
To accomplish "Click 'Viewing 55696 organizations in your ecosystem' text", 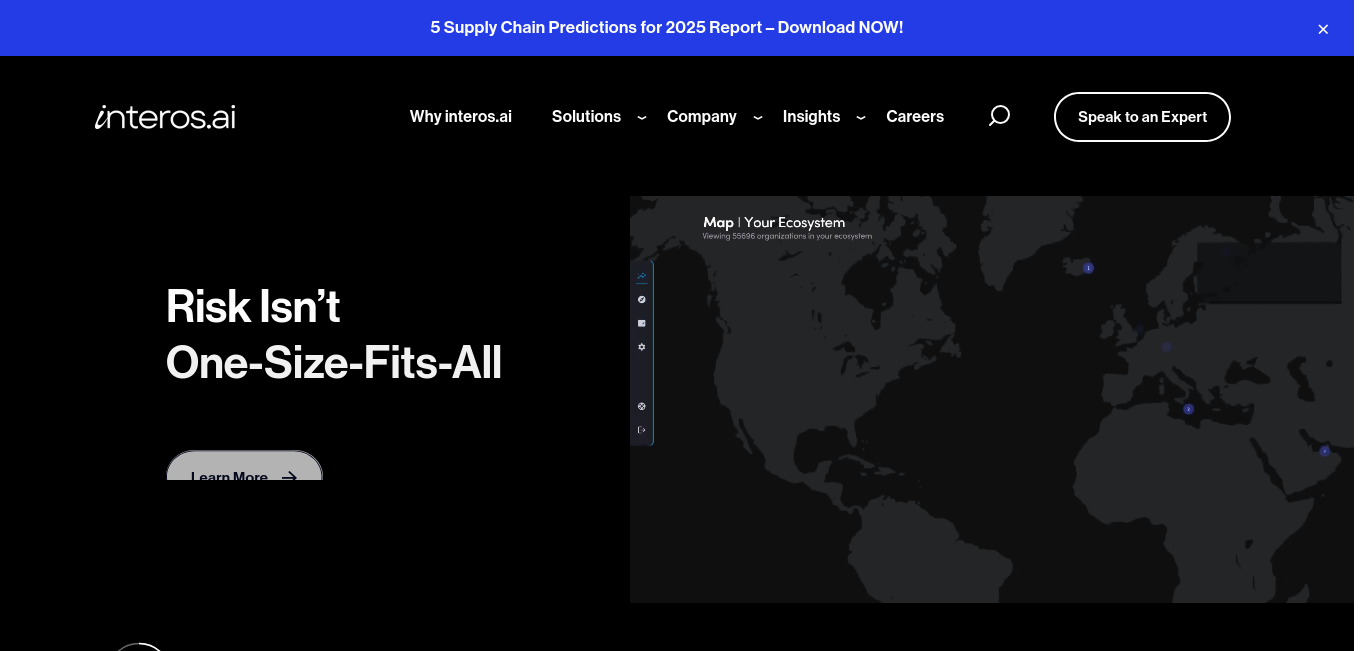I will coord(787,237).
